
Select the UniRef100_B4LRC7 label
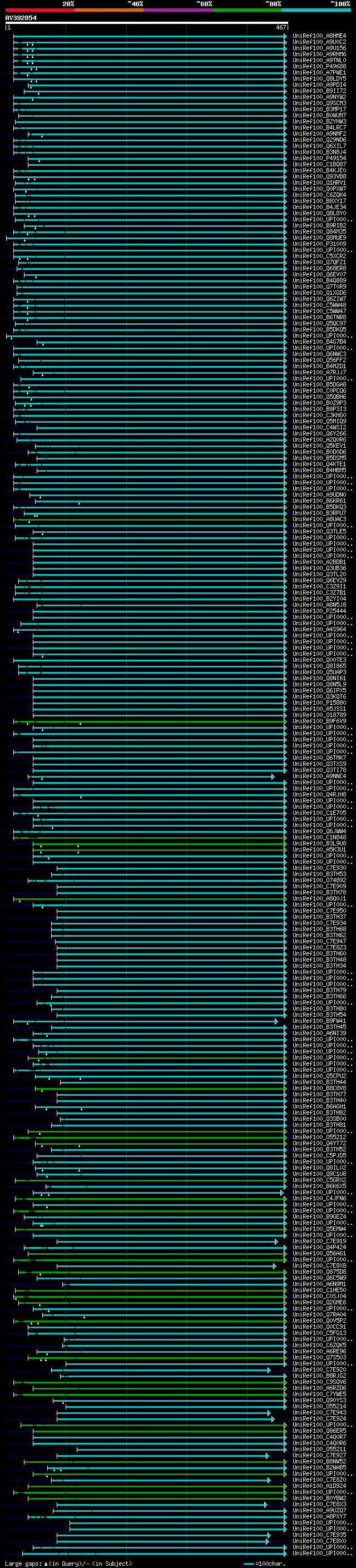click(x=319, y=128)
